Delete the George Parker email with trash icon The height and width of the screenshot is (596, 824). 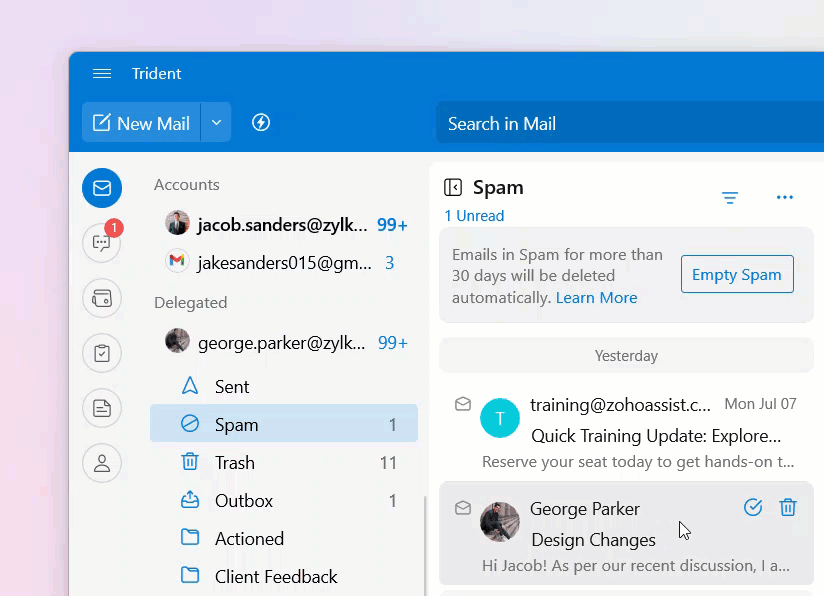pyautogui.click(x=788, y=507)
